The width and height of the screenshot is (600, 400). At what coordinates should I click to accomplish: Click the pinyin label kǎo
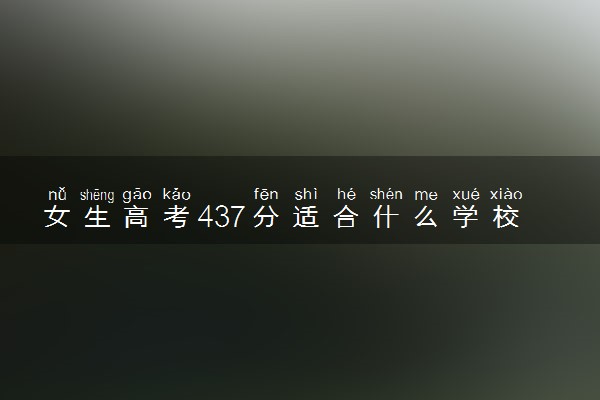176,194
